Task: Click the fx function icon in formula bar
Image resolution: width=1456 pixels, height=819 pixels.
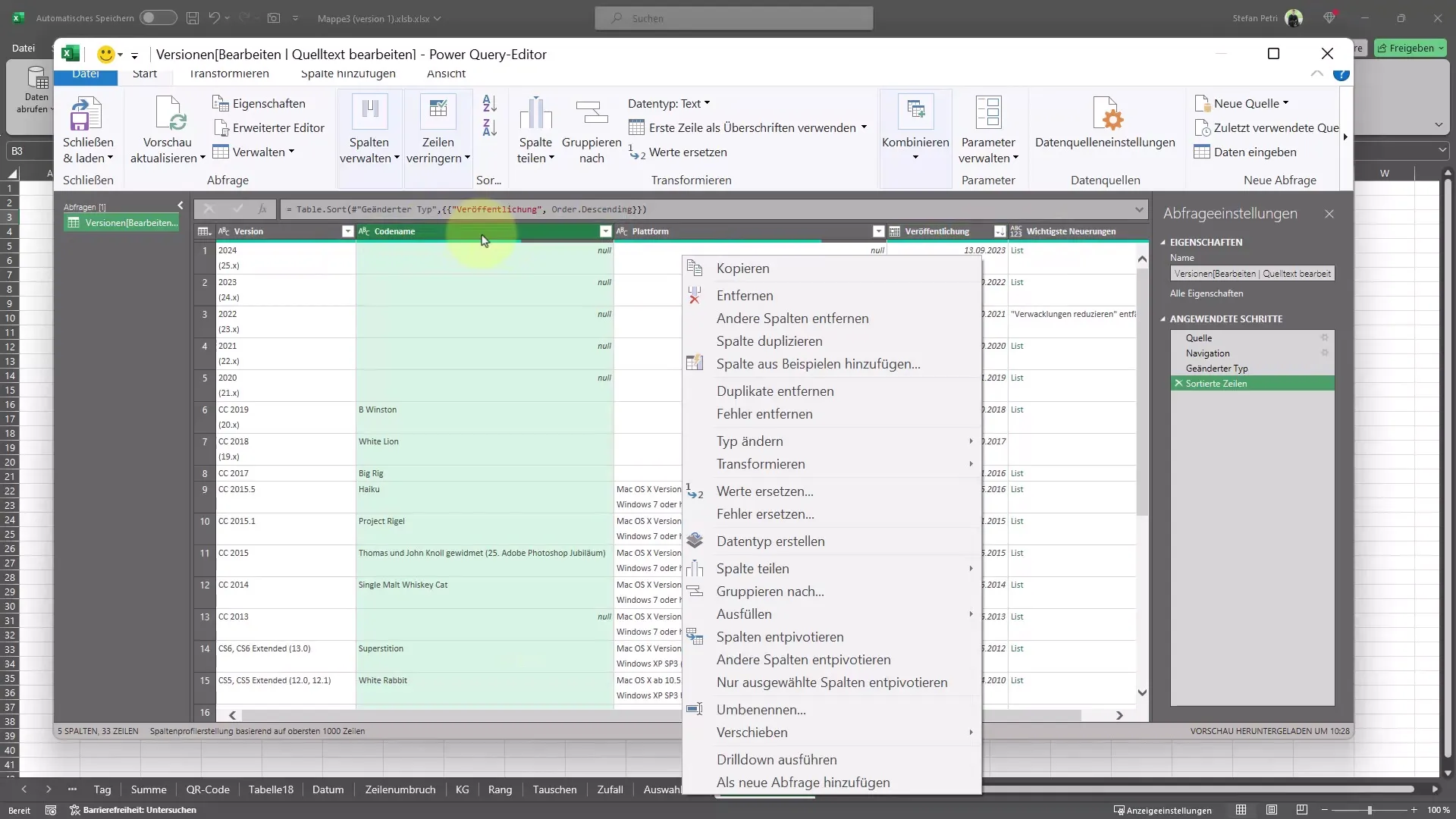Action: (262, 209)
